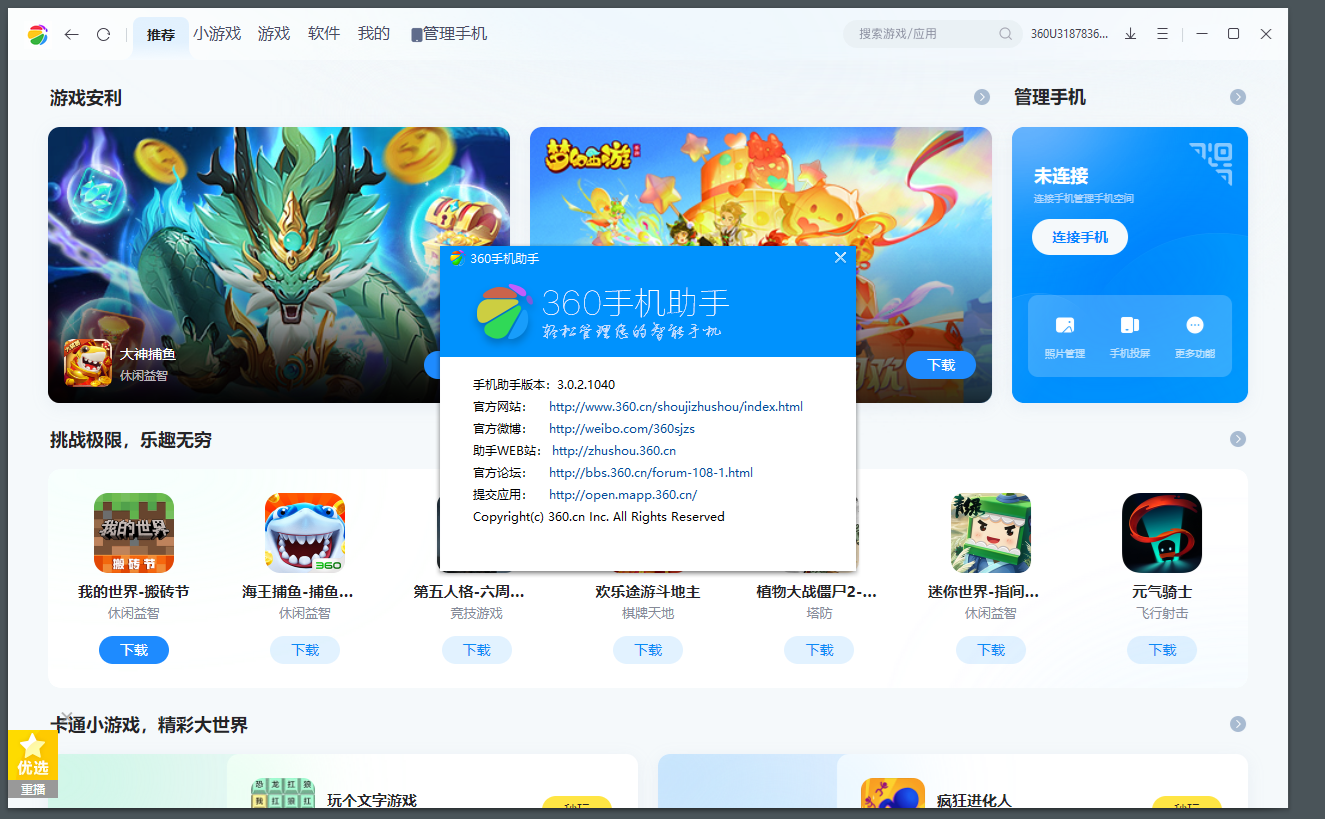Image resolution: width=1325 pixels, height=819 pixels.
Task: Open the hamburger main menu
Action: (1162, 34)
